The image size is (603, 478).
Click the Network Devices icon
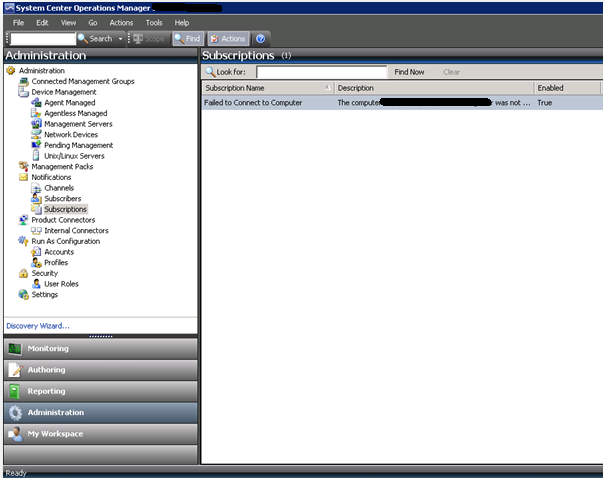click(36, 134)
